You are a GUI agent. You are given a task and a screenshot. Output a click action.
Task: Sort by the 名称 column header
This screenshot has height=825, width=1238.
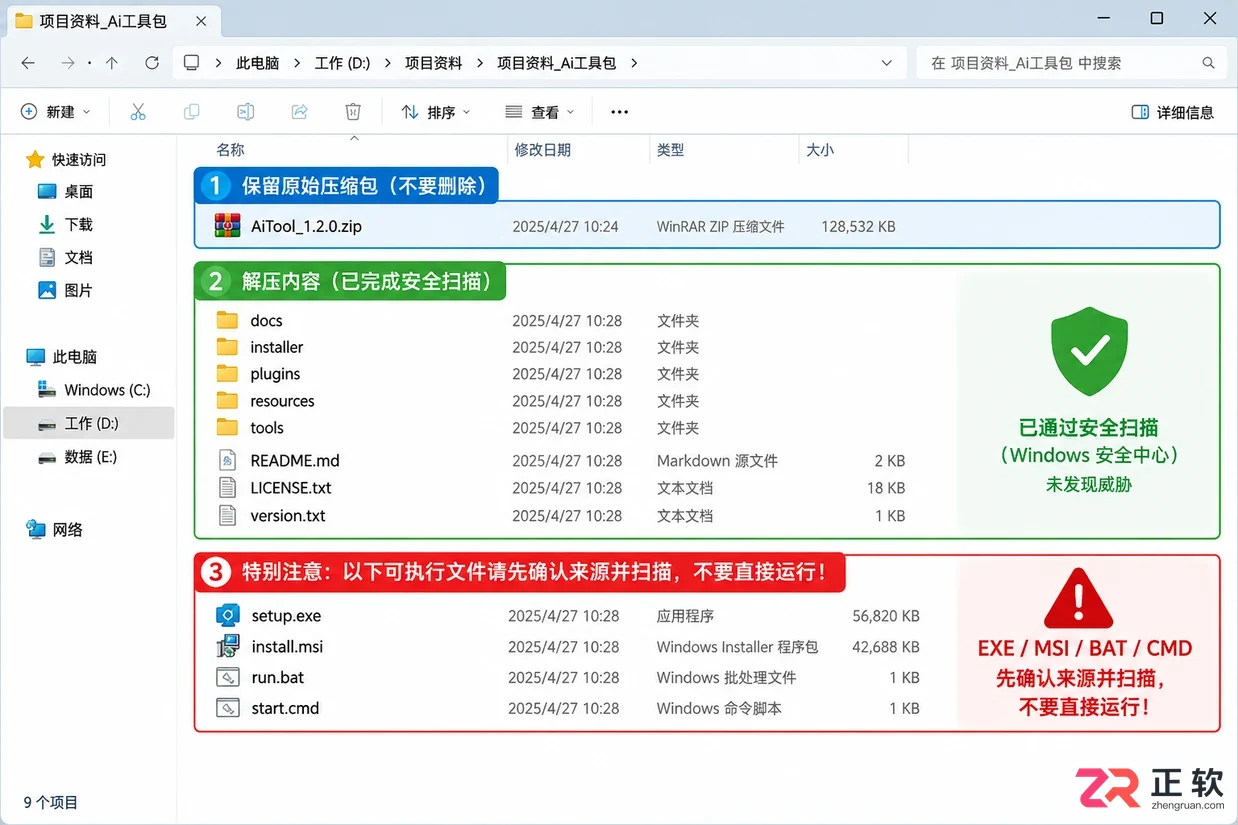[x=231, y=150]
